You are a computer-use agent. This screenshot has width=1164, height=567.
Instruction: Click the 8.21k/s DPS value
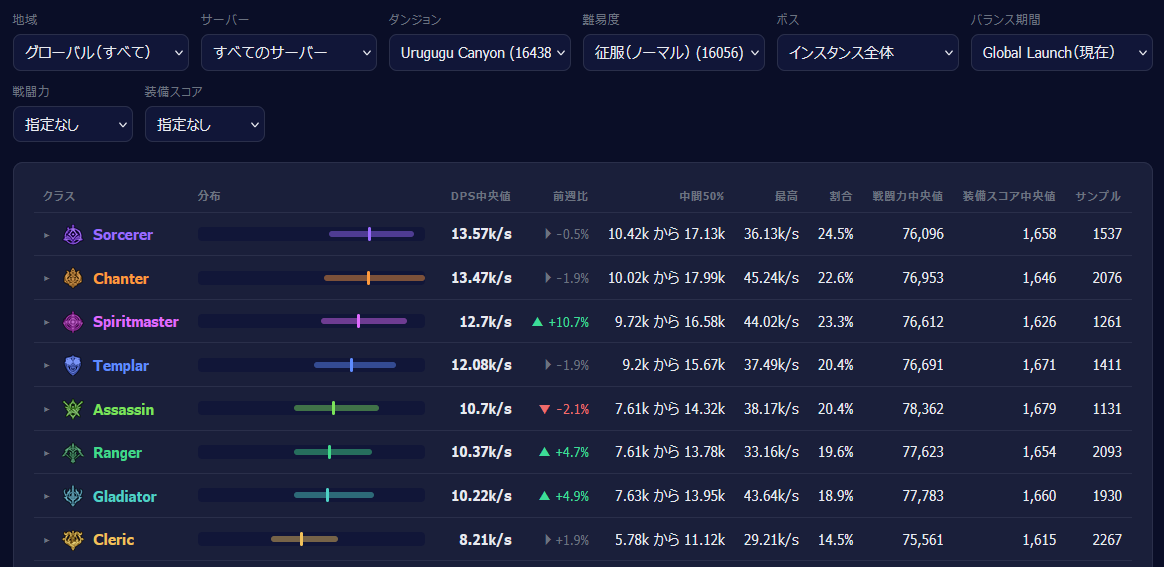pos(485,540)
